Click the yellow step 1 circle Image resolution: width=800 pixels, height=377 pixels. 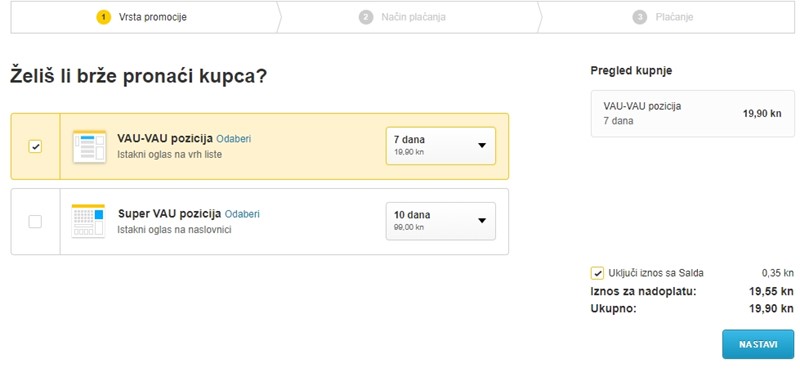point(104,17)
